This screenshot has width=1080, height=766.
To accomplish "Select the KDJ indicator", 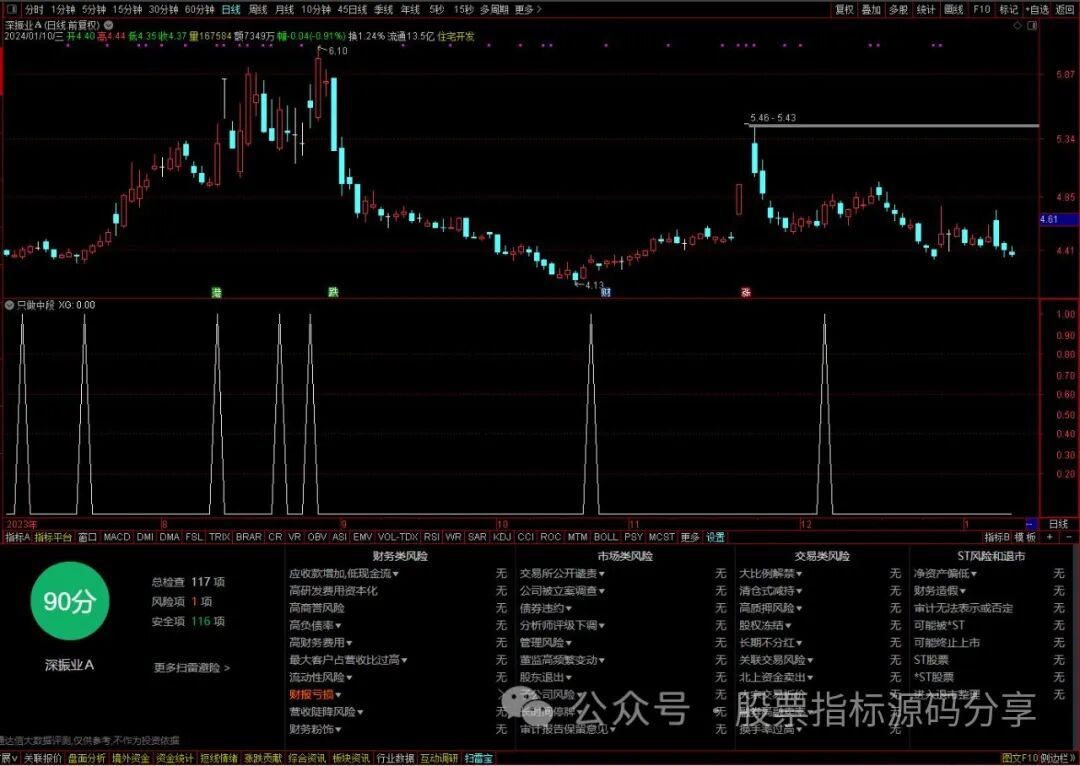I will [503, 537].
